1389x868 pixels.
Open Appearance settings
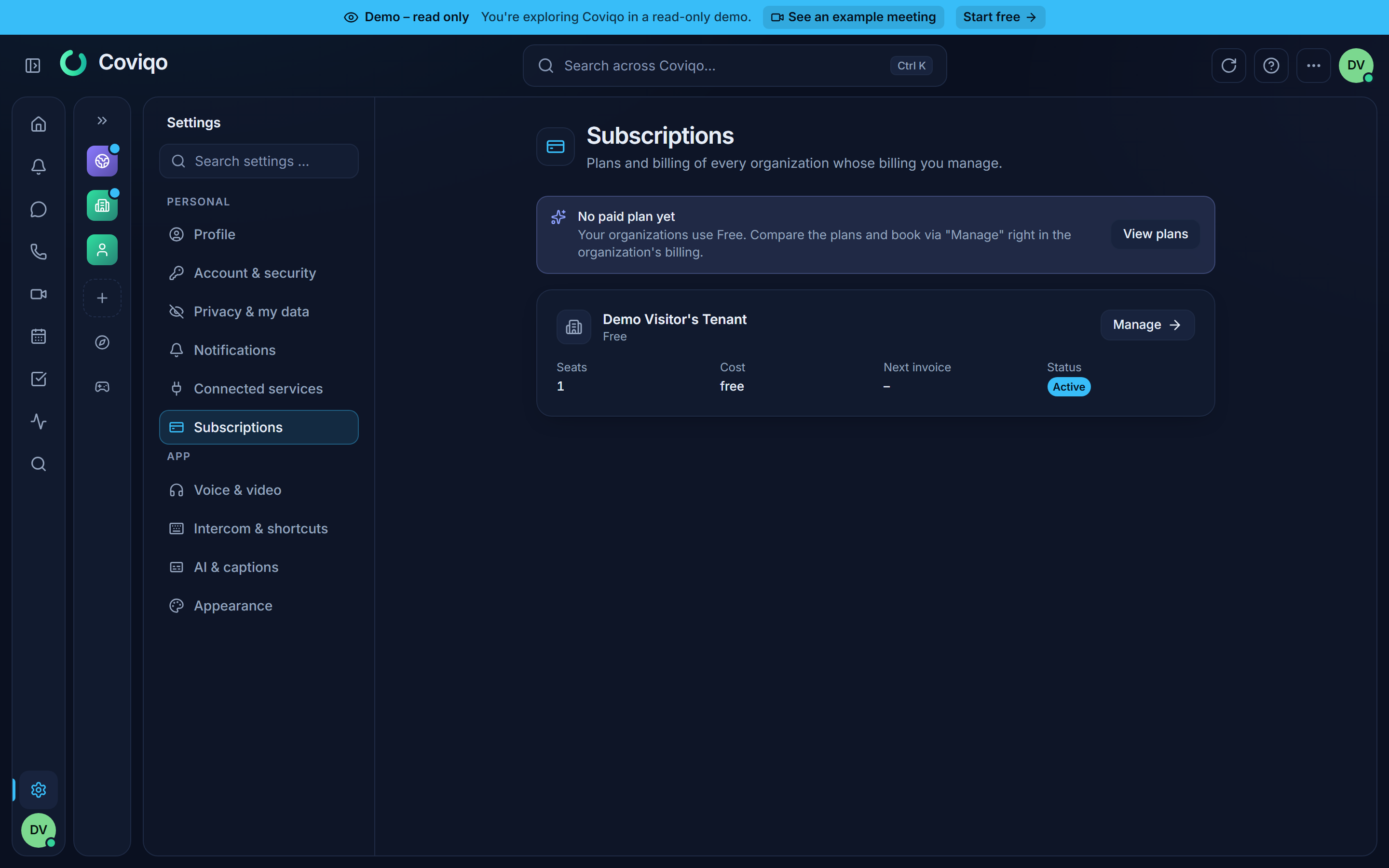pyautogui.click(x=259, y=606)
